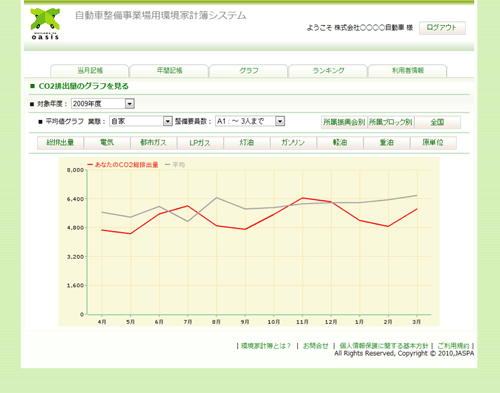
Task: Click the welcome text ようこそ 株式会社○○○○自動車 様
Action: [360, 28]
